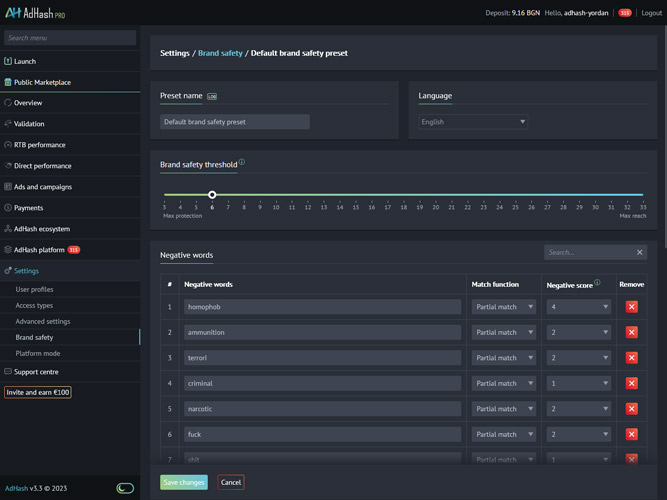Viewport: 667px width, 500px height.
Task: Go to Advanced settings submenu item
Action: [43, 321]
